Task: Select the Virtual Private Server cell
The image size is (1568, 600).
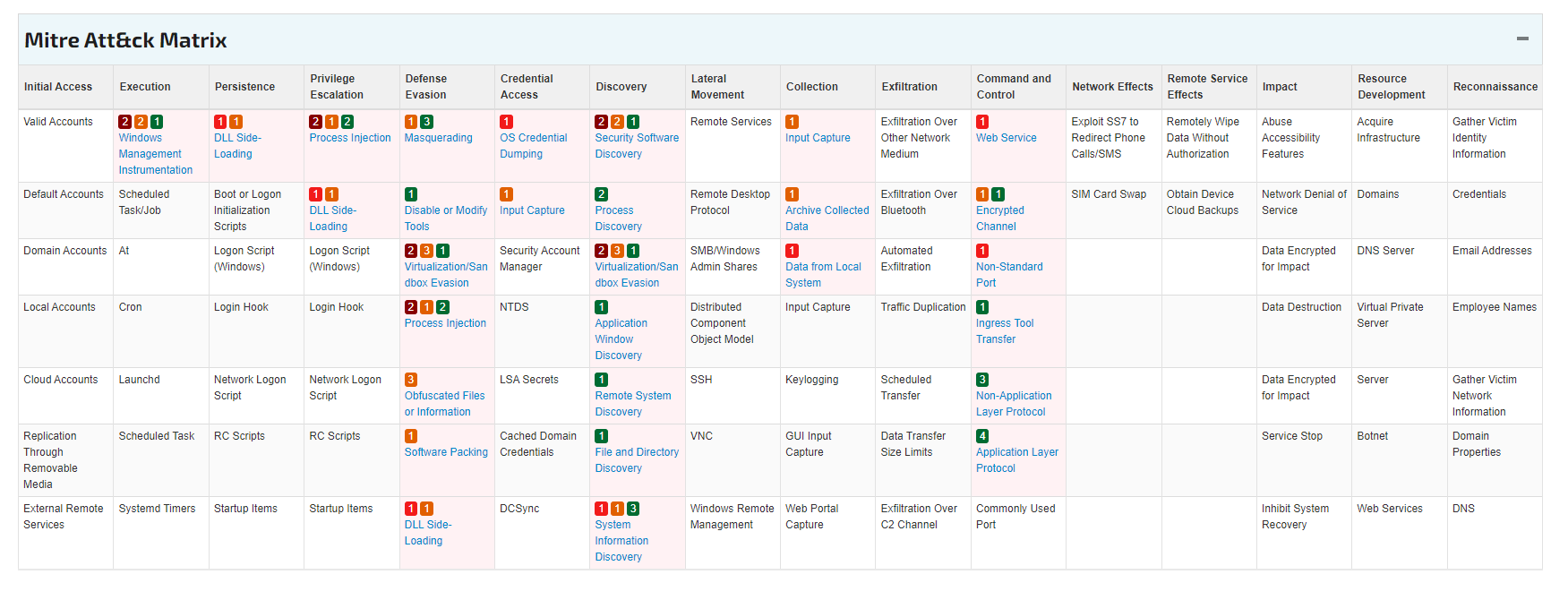Action: [x=1400, y=331]
